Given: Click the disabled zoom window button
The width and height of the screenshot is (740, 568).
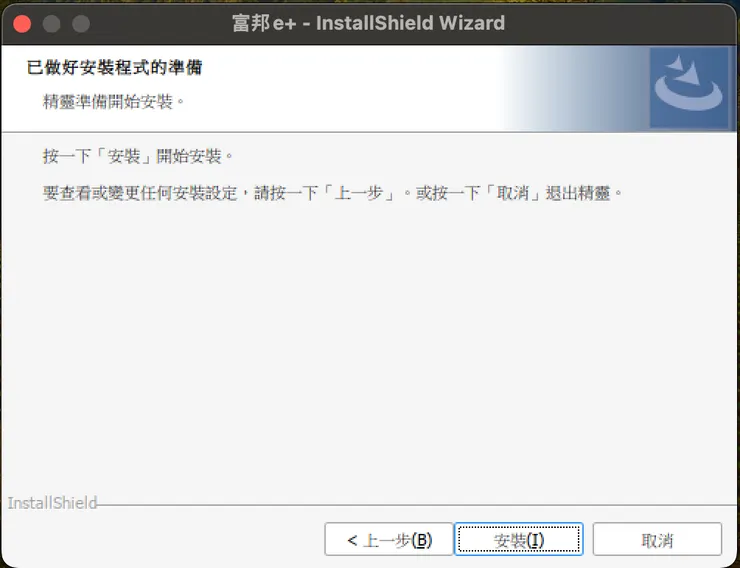Looking at the screenshot, I should (x=81, y=23).
